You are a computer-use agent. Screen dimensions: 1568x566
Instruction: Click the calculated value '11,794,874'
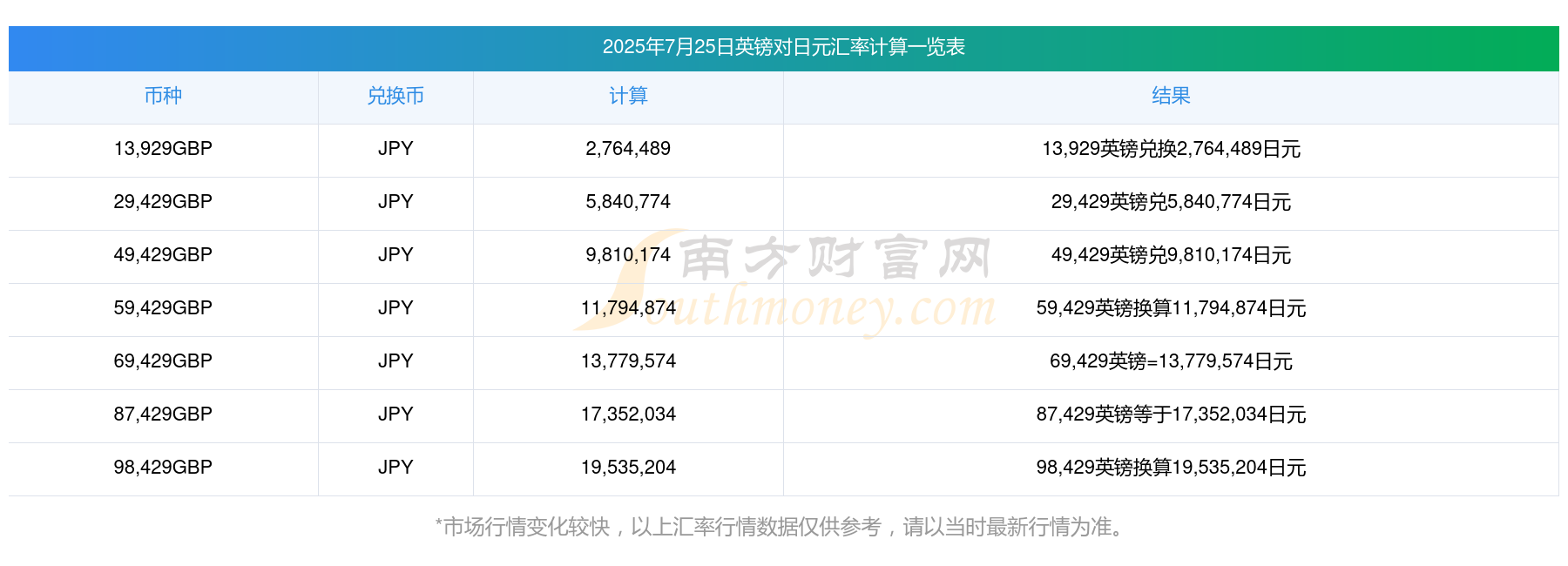click(628, 308)
